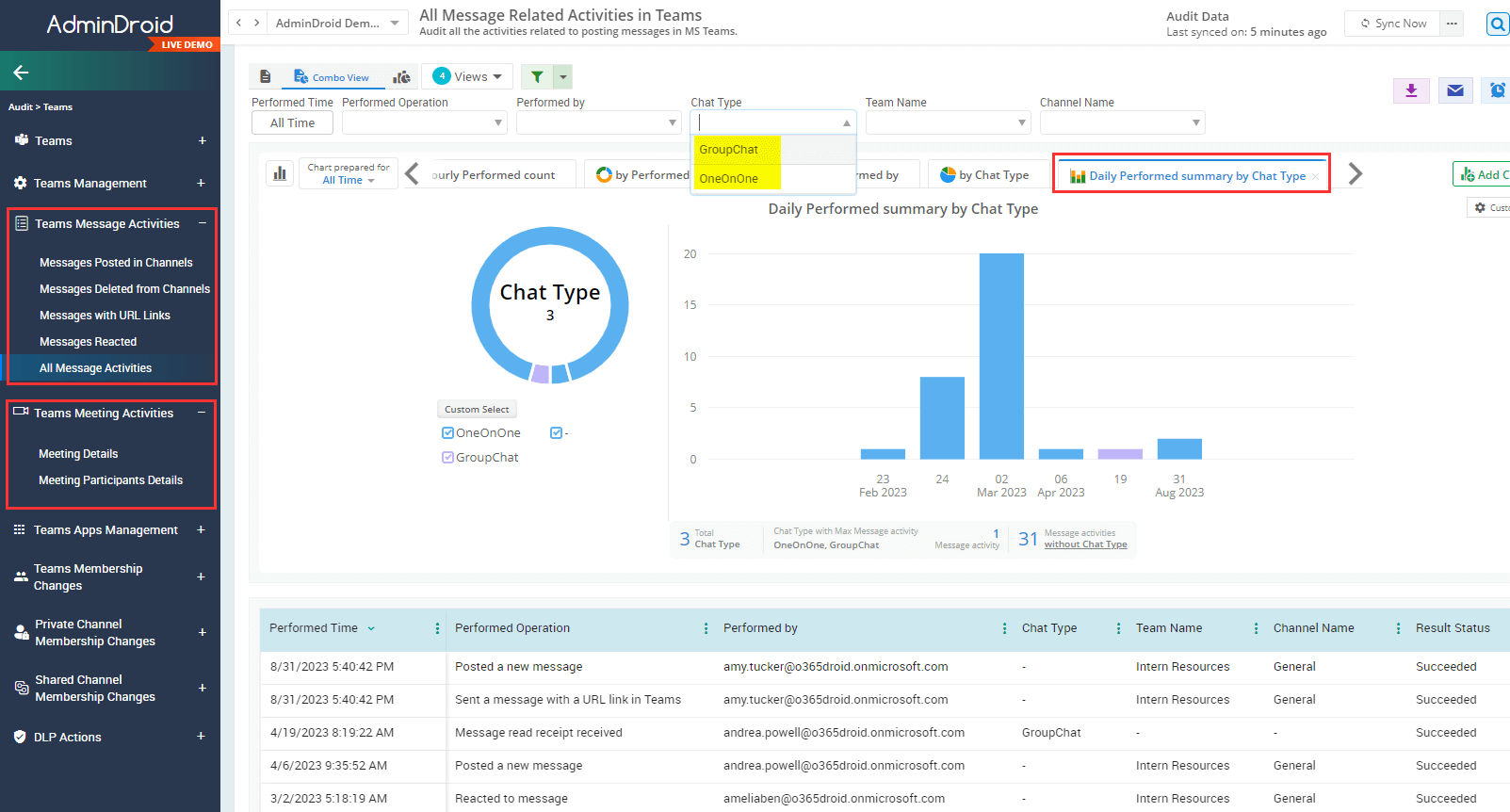Expand the Teams Management section

tap(201, 183)
